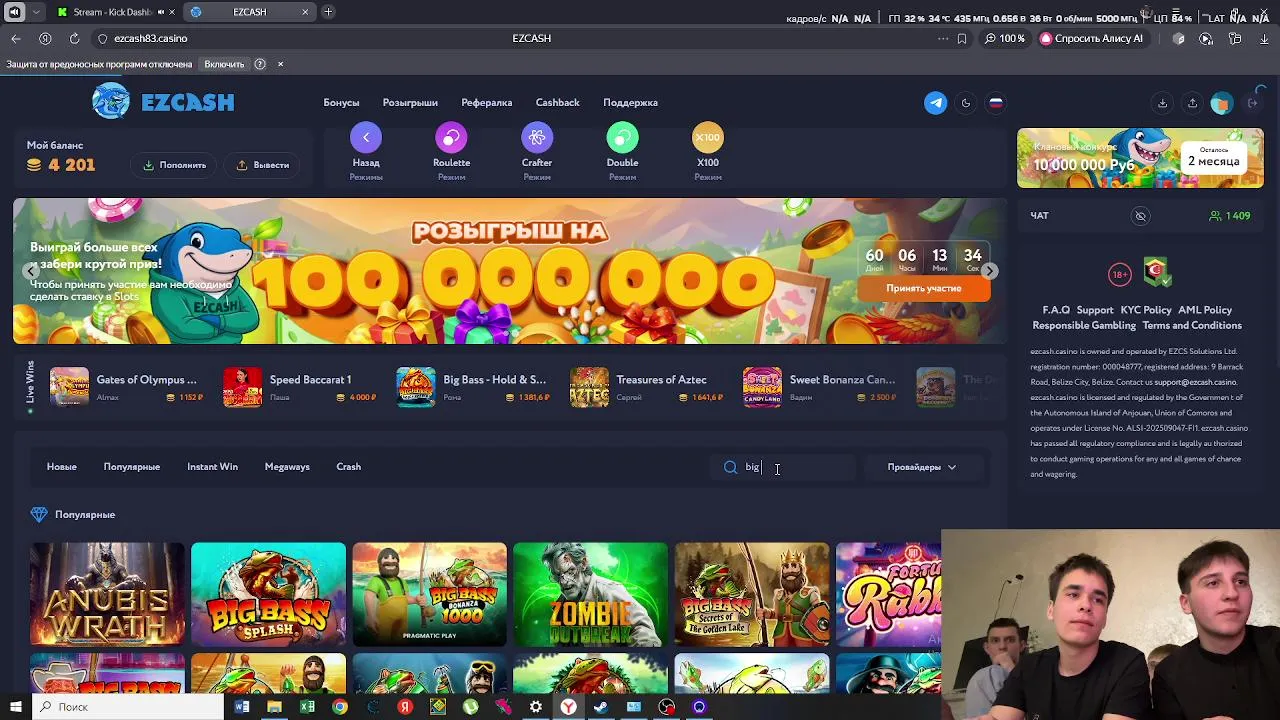Open Excel from taskbar
Image resolution: width=1280 pixels, height=720 pixels.
307,707
